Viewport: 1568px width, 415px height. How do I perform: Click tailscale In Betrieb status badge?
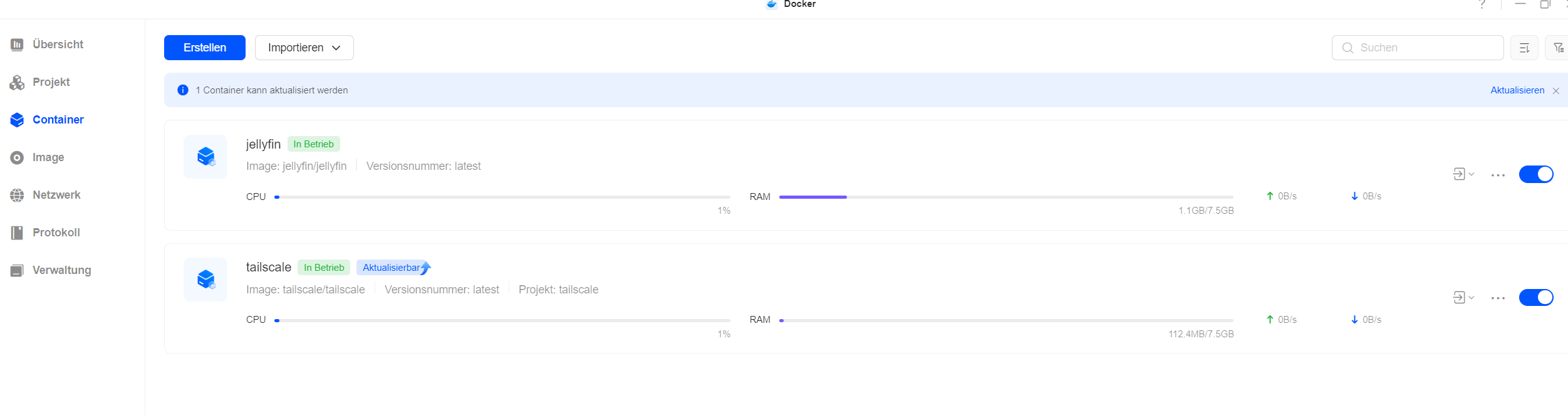click(x=324, y=268)
